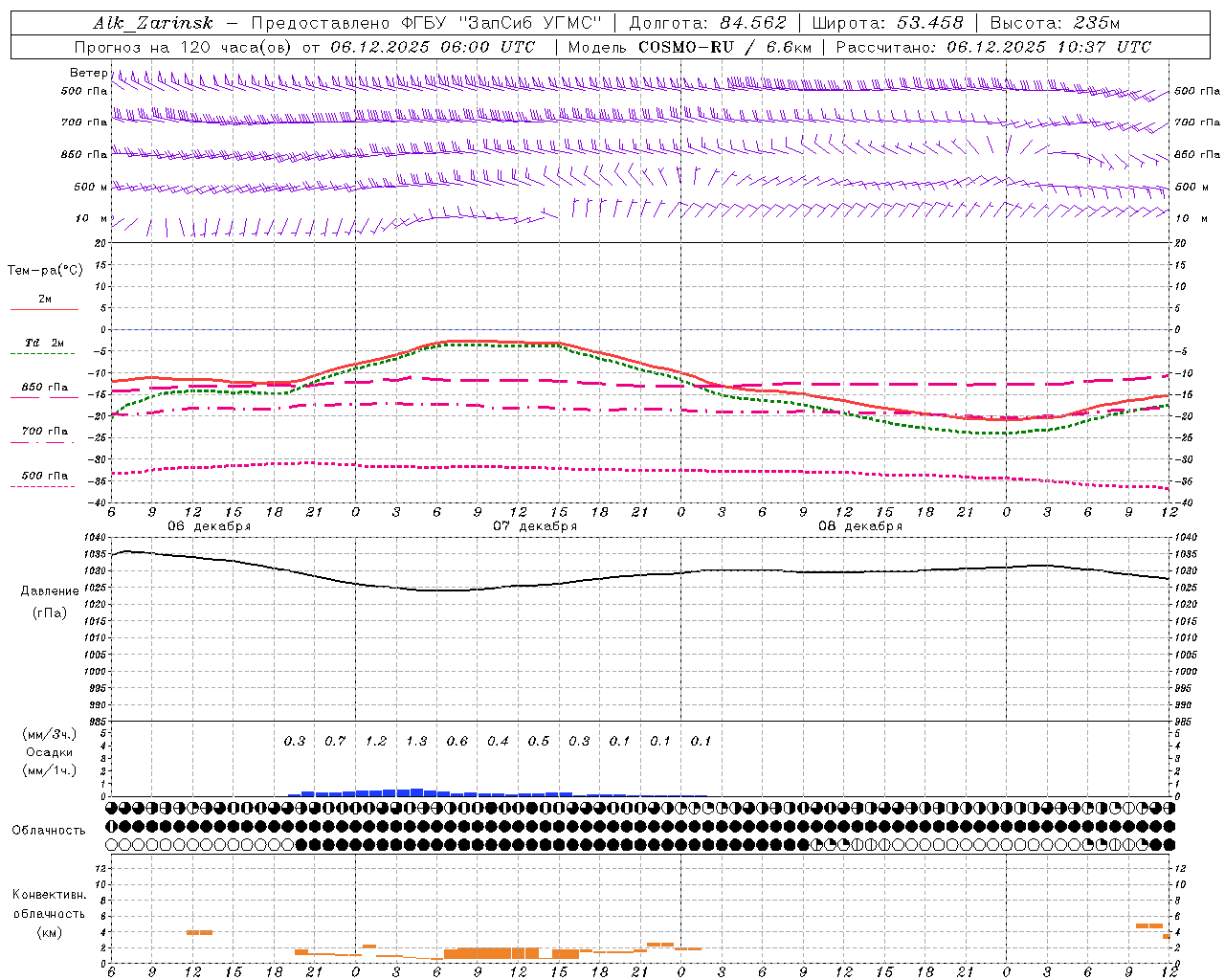The image size is (1225, 980).
Task: Click the 08 декабря date label
Action: point(860,526)
